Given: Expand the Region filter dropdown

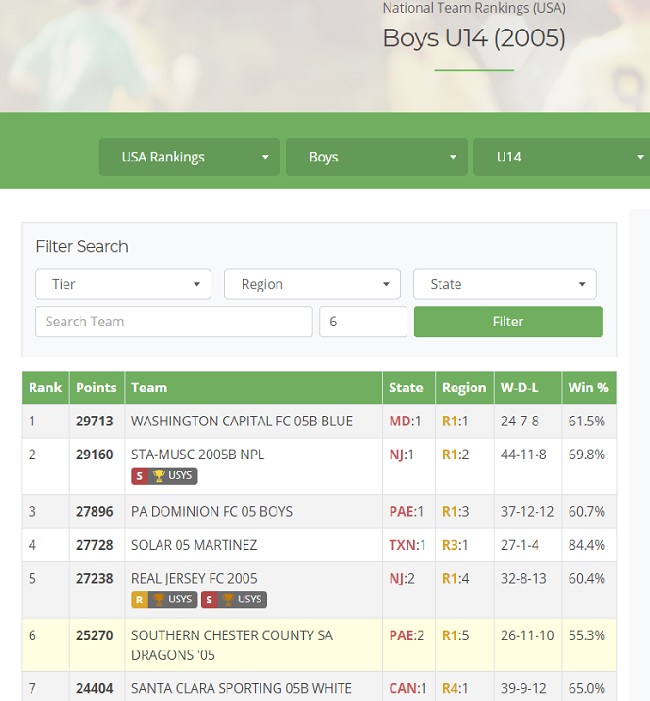Looking at the screenshot, I should (x=312, y=284).
